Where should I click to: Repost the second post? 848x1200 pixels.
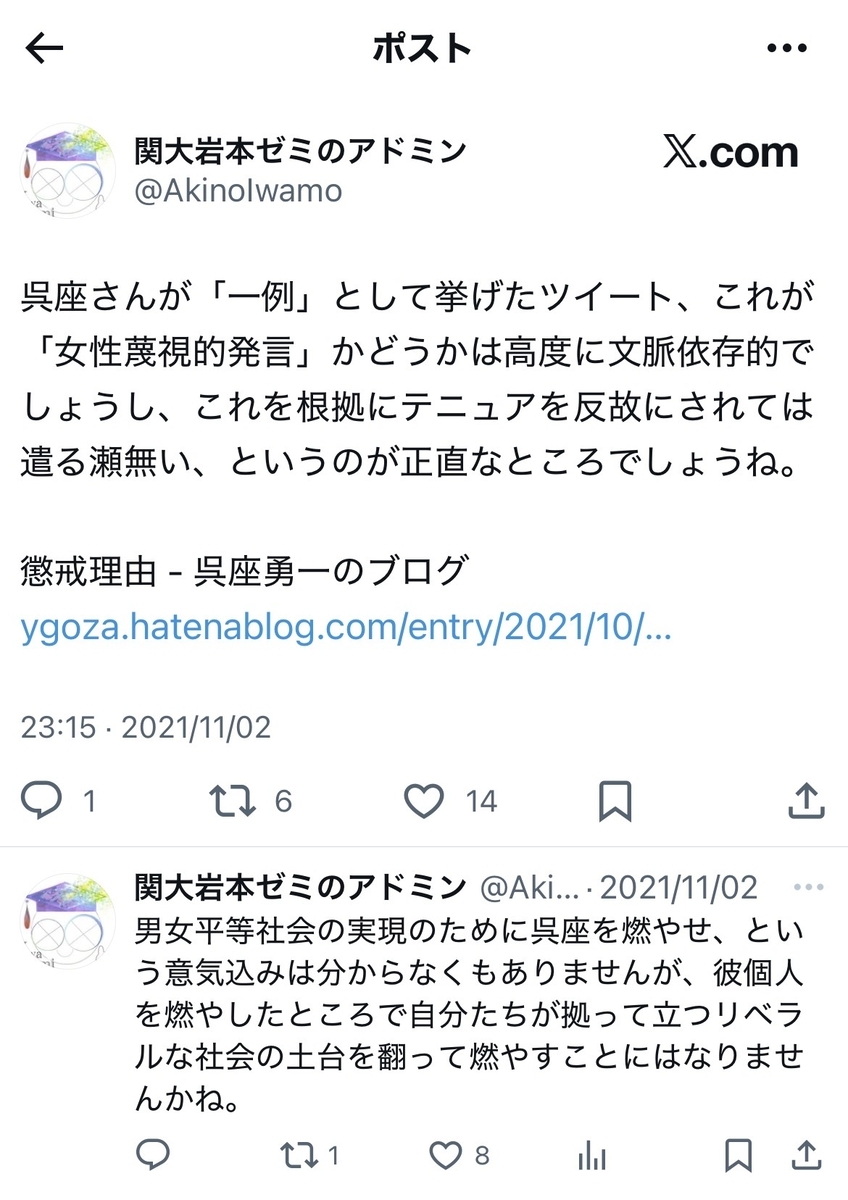pyautogui.click(x=296, y=1155)
